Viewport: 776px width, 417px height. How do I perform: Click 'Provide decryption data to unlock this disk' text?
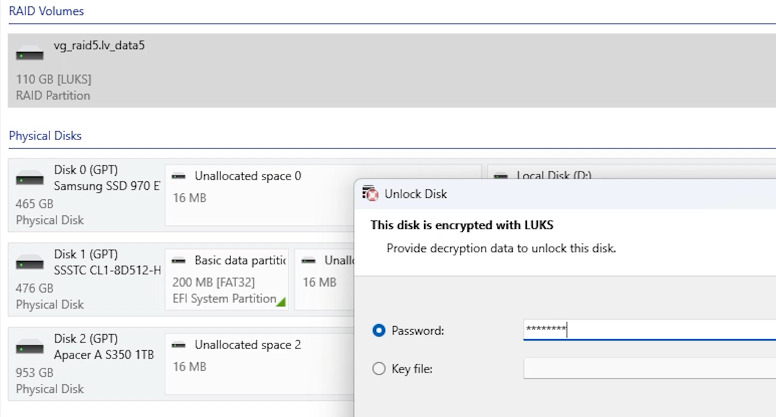[501, 248]
